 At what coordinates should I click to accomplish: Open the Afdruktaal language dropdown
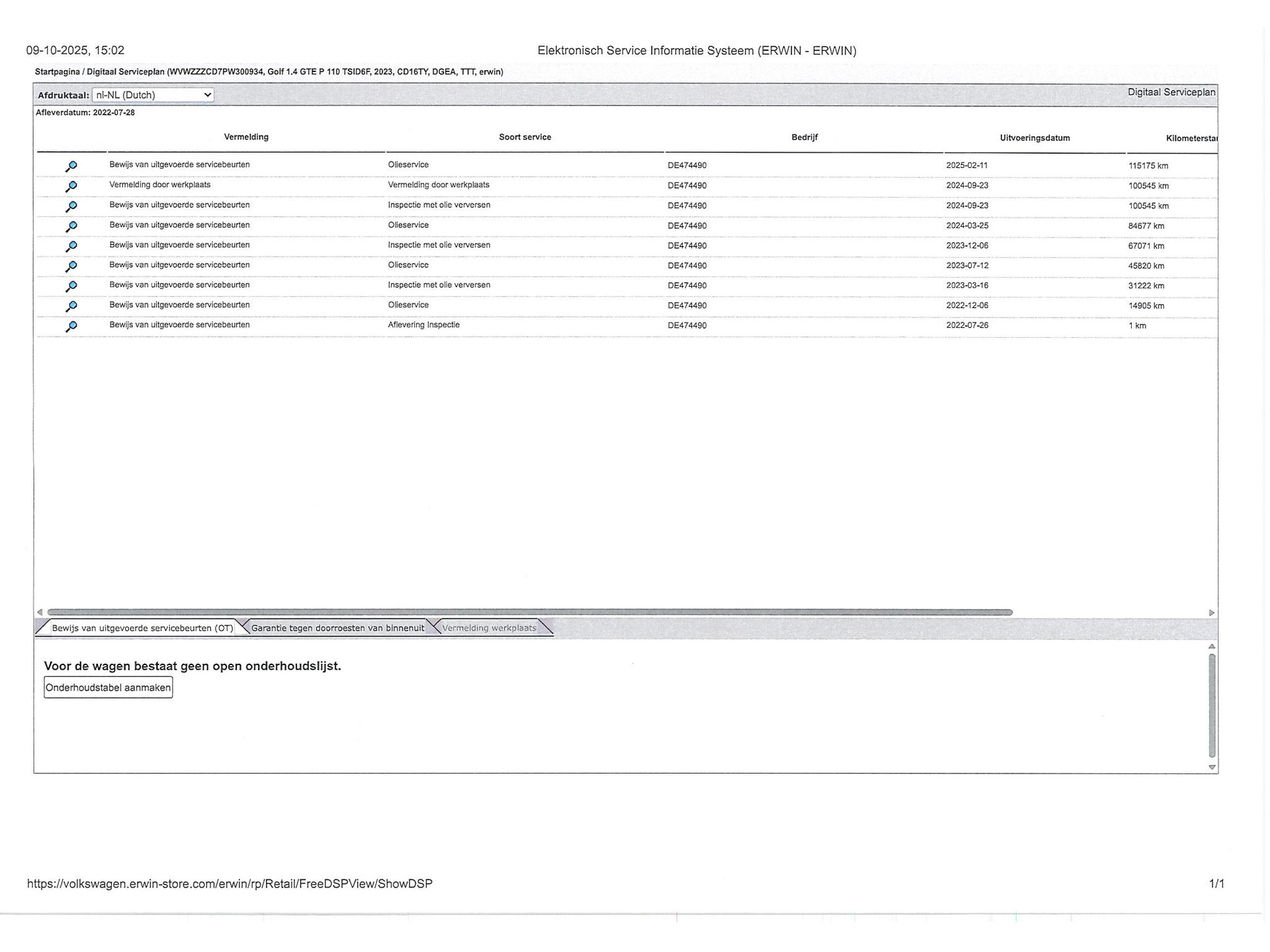pyautogui.click(x=153, y=95)
